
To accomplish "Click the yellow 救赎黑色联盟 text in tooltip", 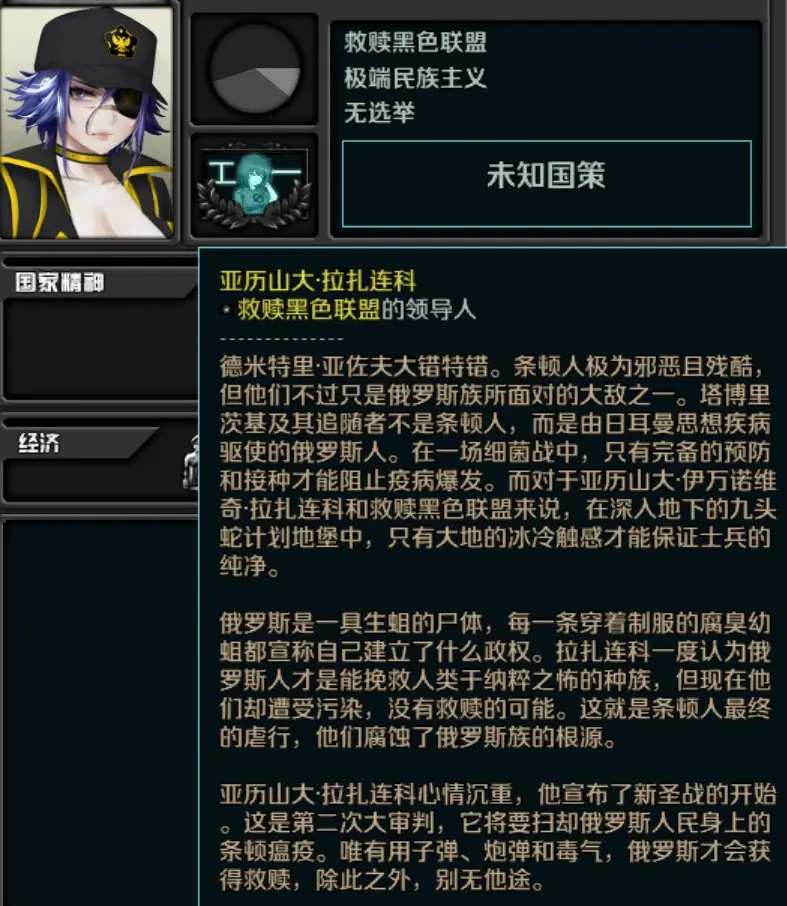I will tap(309, 309).
